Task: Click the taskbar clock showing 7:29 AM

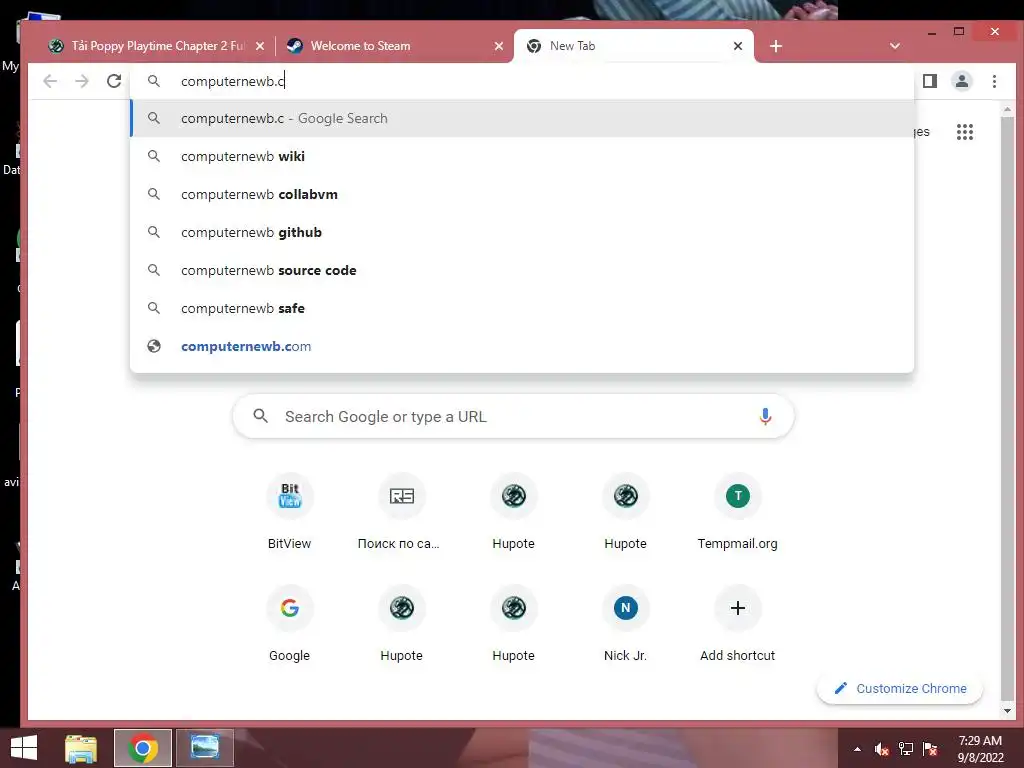Action: [x=980, y=749]
